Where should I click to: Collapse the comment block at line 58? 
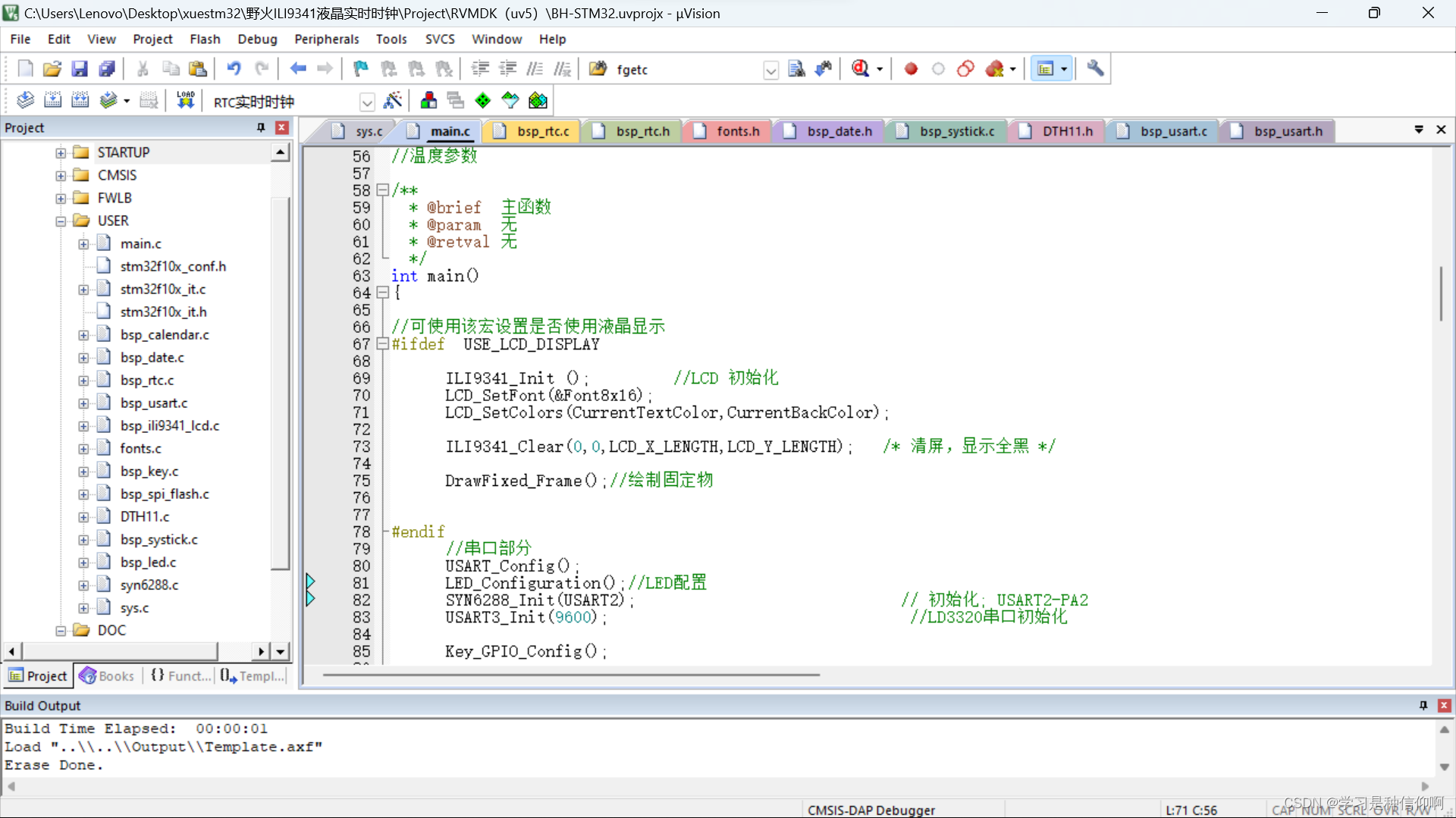(x=383, y=190)
